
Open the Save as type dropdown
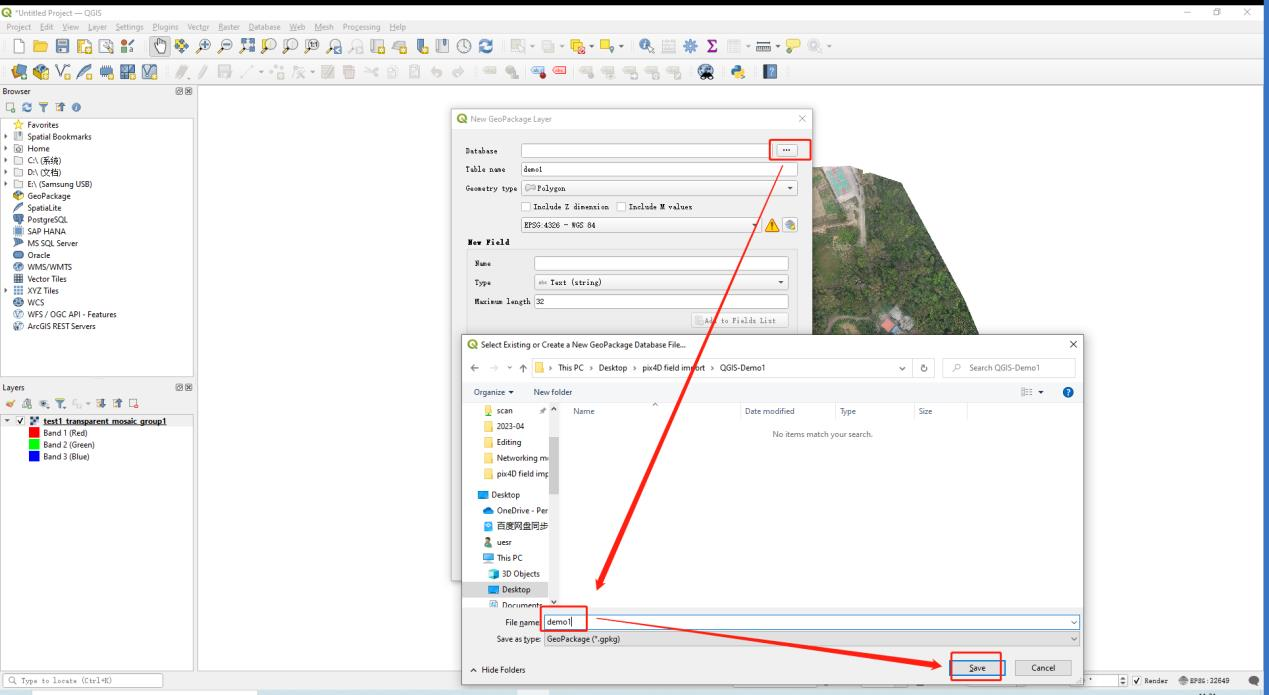(x=812, y=639)
